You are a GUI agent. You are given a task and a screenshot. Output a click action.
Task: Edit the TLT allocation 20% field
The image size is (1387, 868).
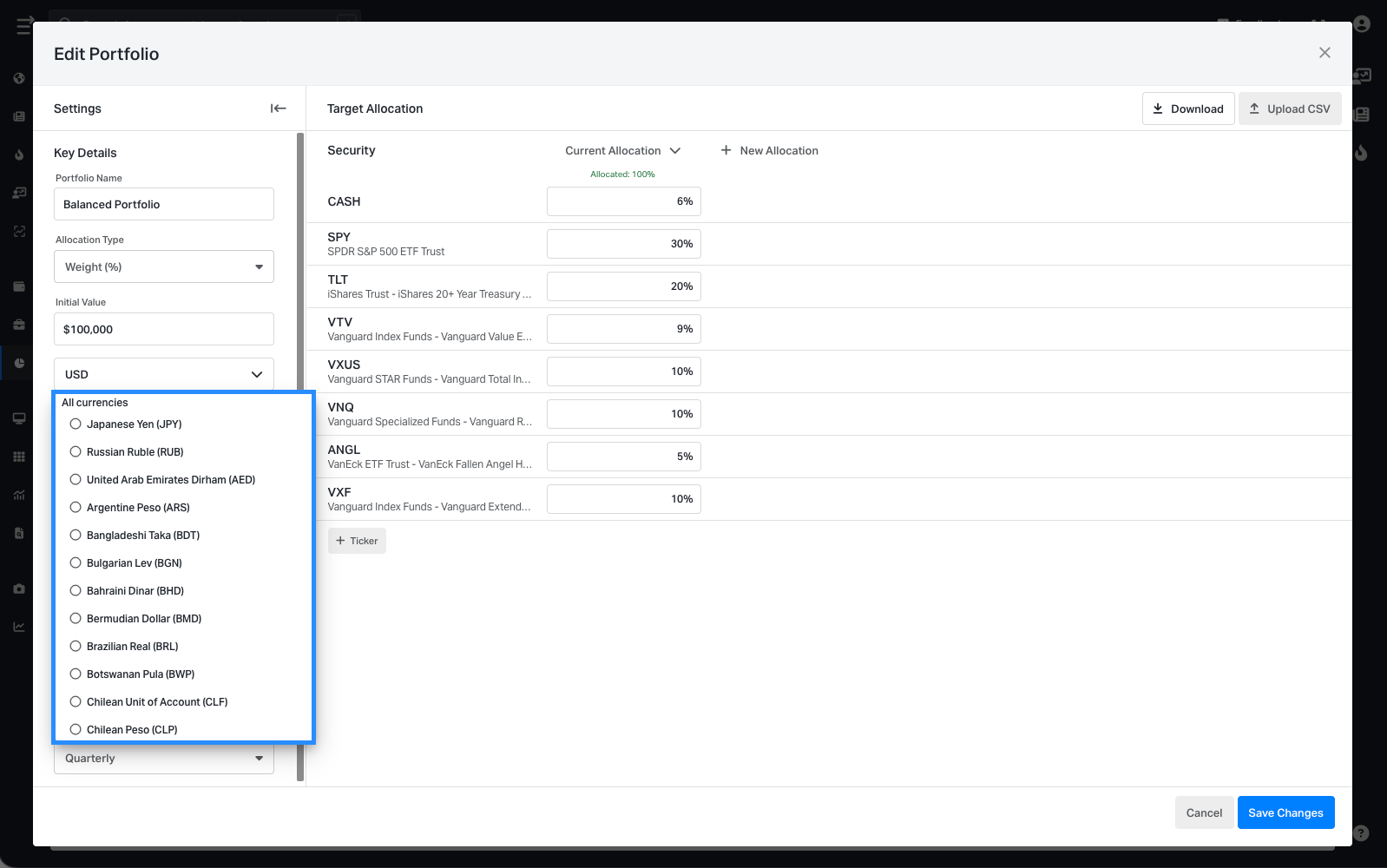click(624, 286)
